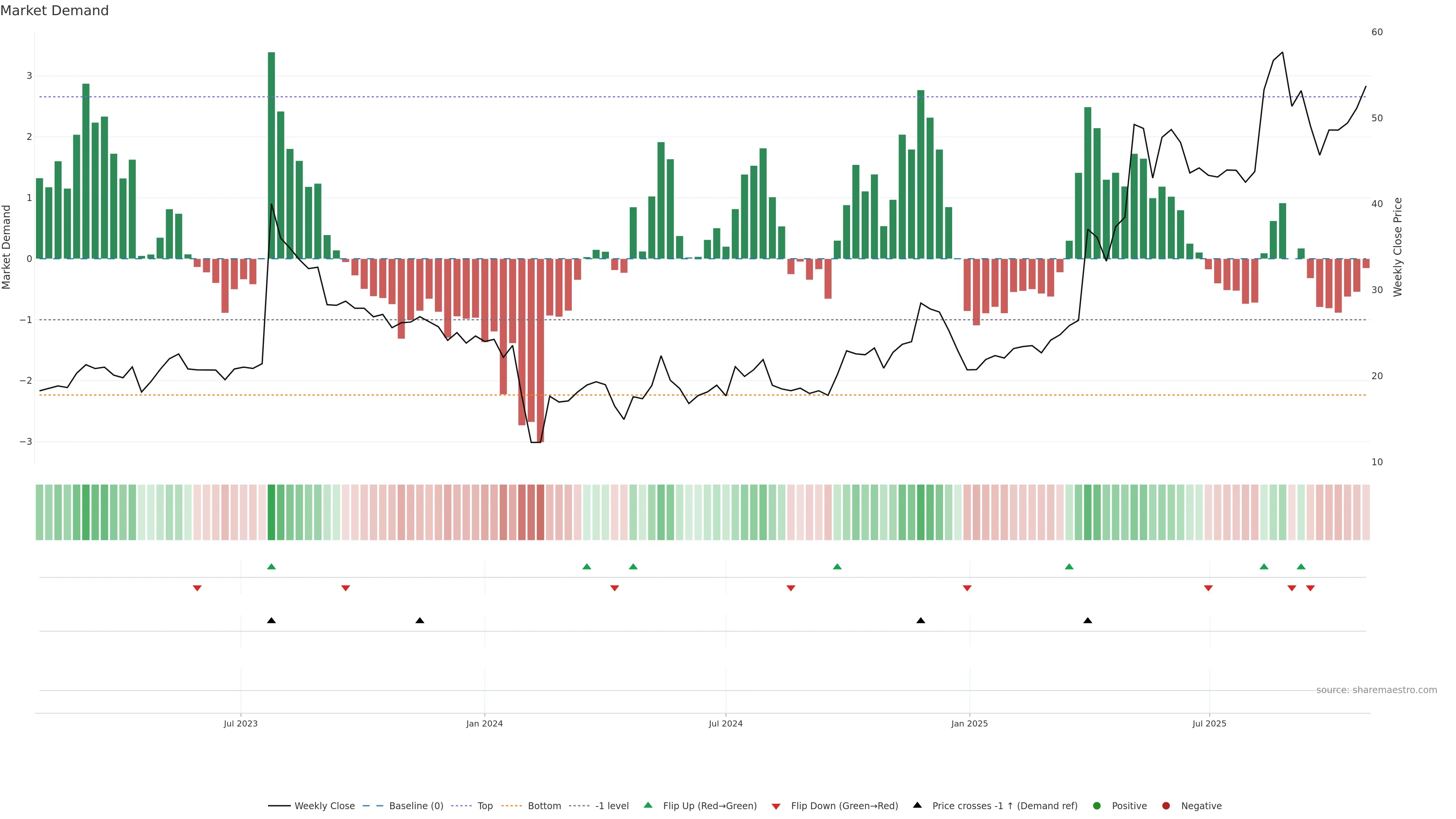The height and width of the screenshot is (819, 1456).
Task: Click first green flip-up marker after Jul 2023
Action: pos(271,567)
